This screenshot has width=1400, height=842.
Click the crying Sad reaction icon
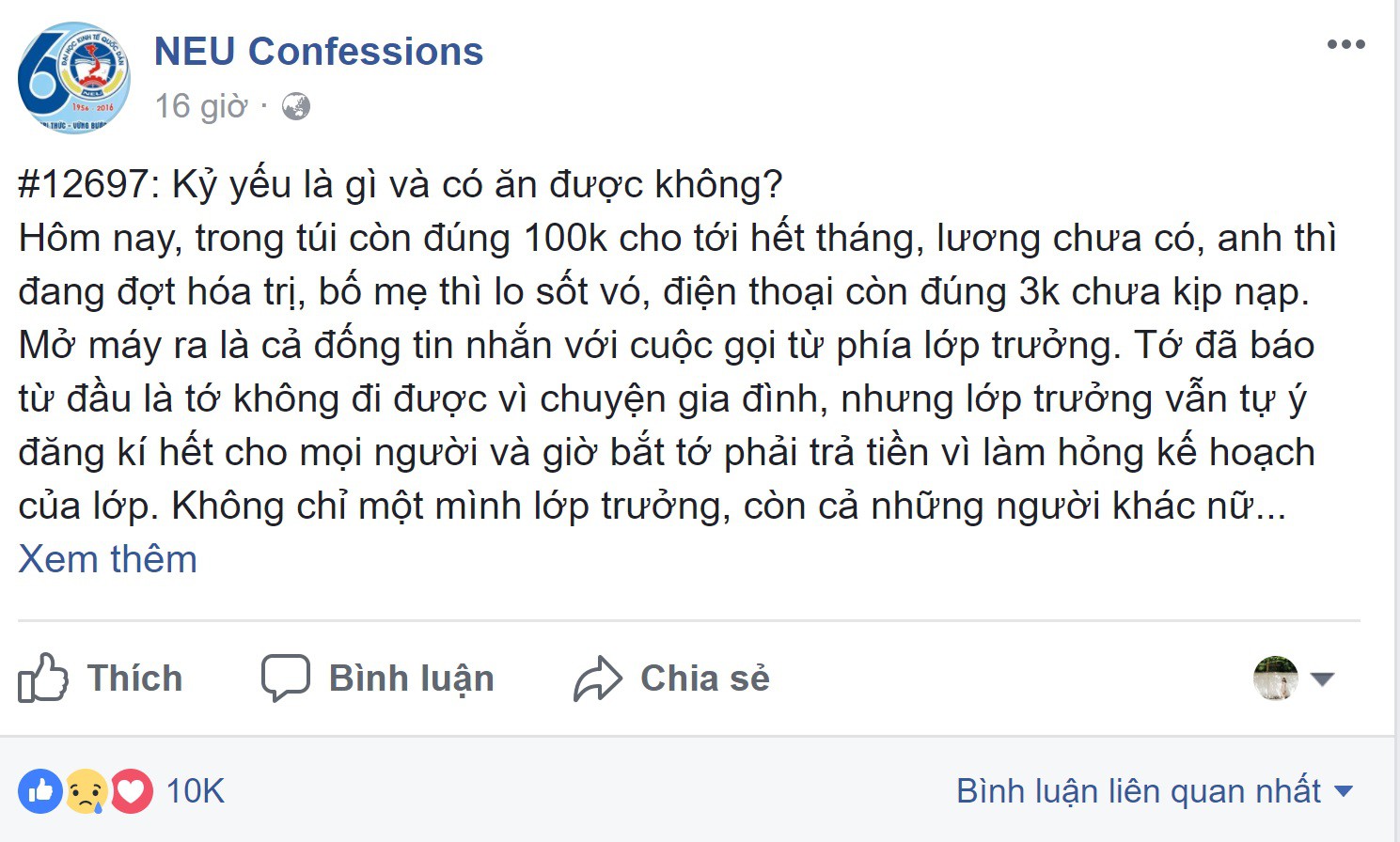pyautogui.click(x=84, y=790)
